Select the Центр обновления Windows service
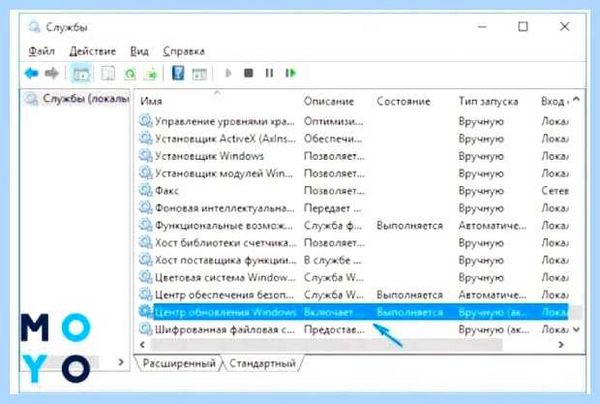This screenshot has width=600, height=404. coord(225,312)
